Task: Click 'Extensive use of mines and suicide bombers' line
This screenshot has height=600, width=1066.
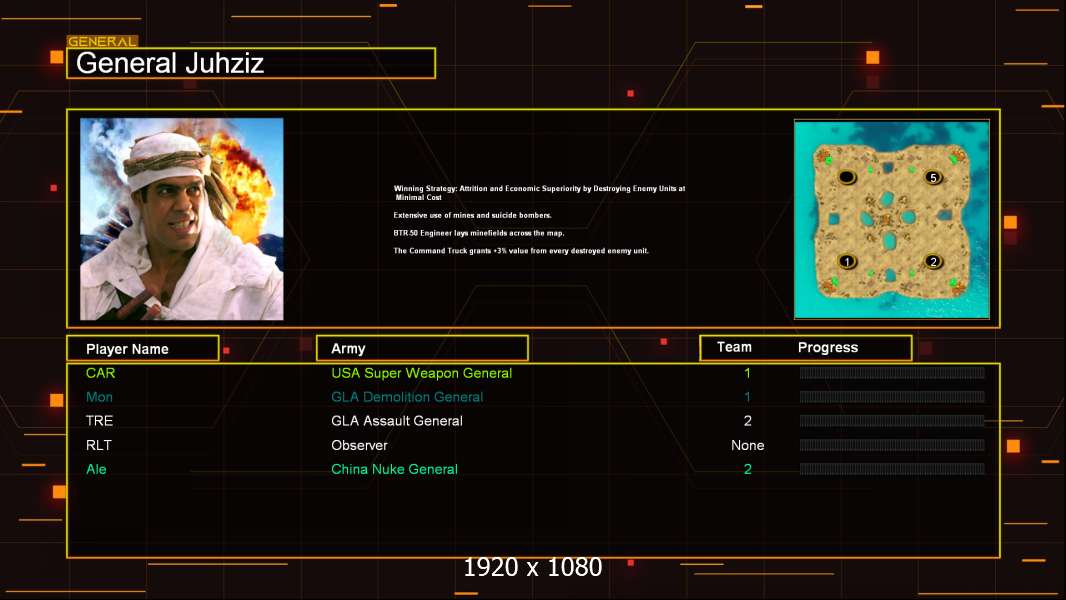Action: pyautogui.click(x=472, y=215)
